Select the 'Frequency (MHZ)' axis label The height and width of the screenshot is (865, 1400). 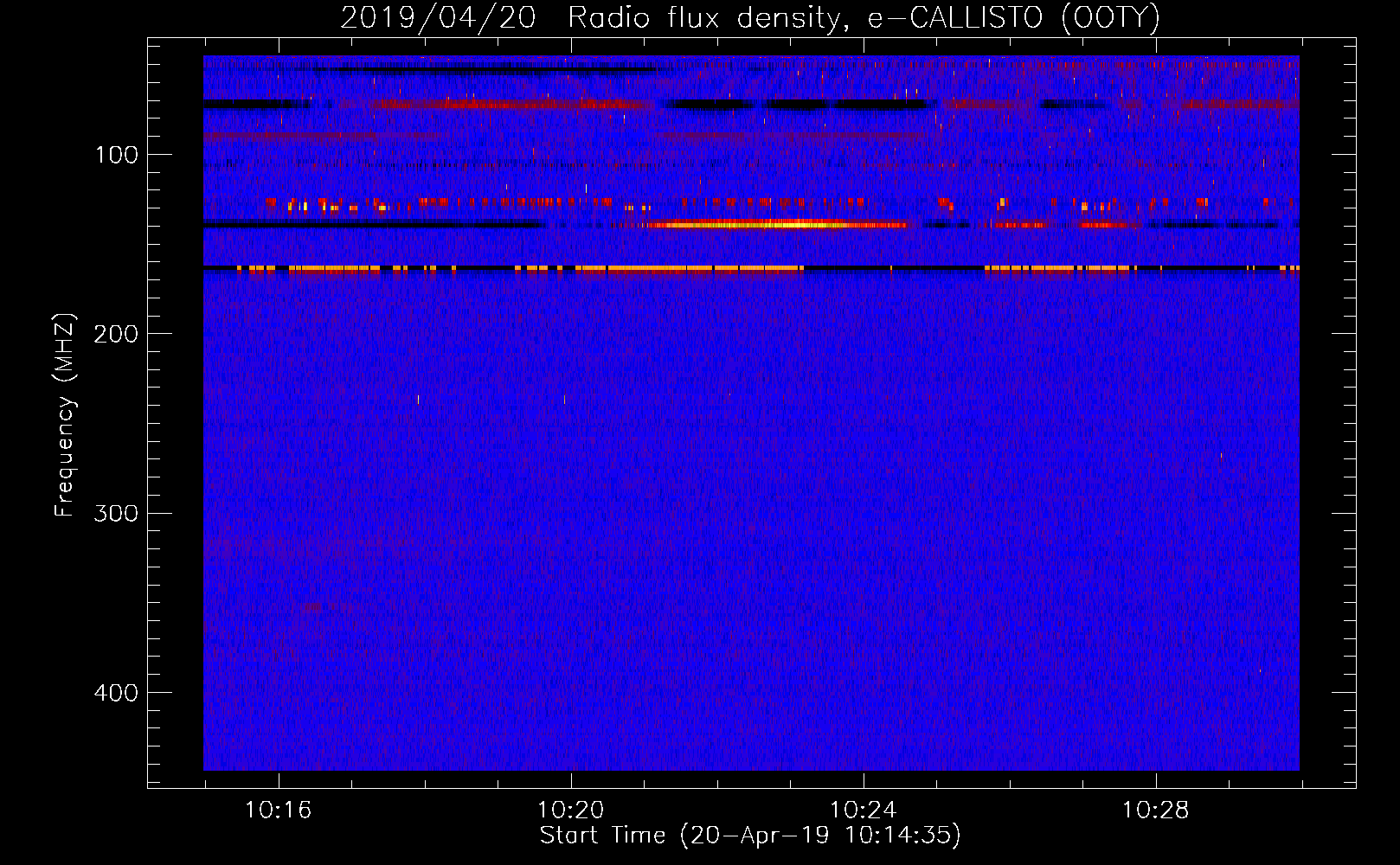point(65,415)
